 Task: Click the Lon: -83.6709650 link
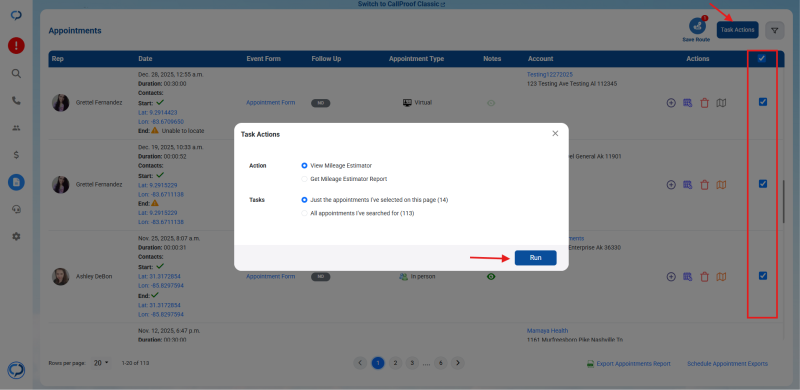pos(161,121)
